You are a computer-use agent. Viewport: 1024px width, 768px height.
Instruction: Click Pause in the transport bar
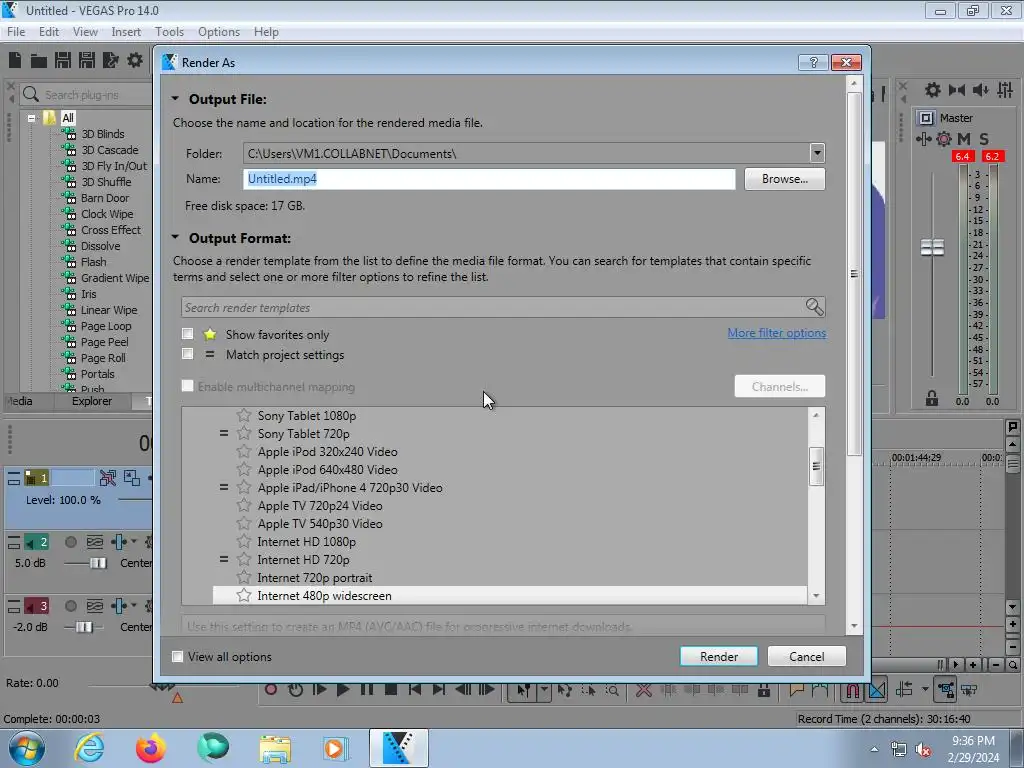366,690
